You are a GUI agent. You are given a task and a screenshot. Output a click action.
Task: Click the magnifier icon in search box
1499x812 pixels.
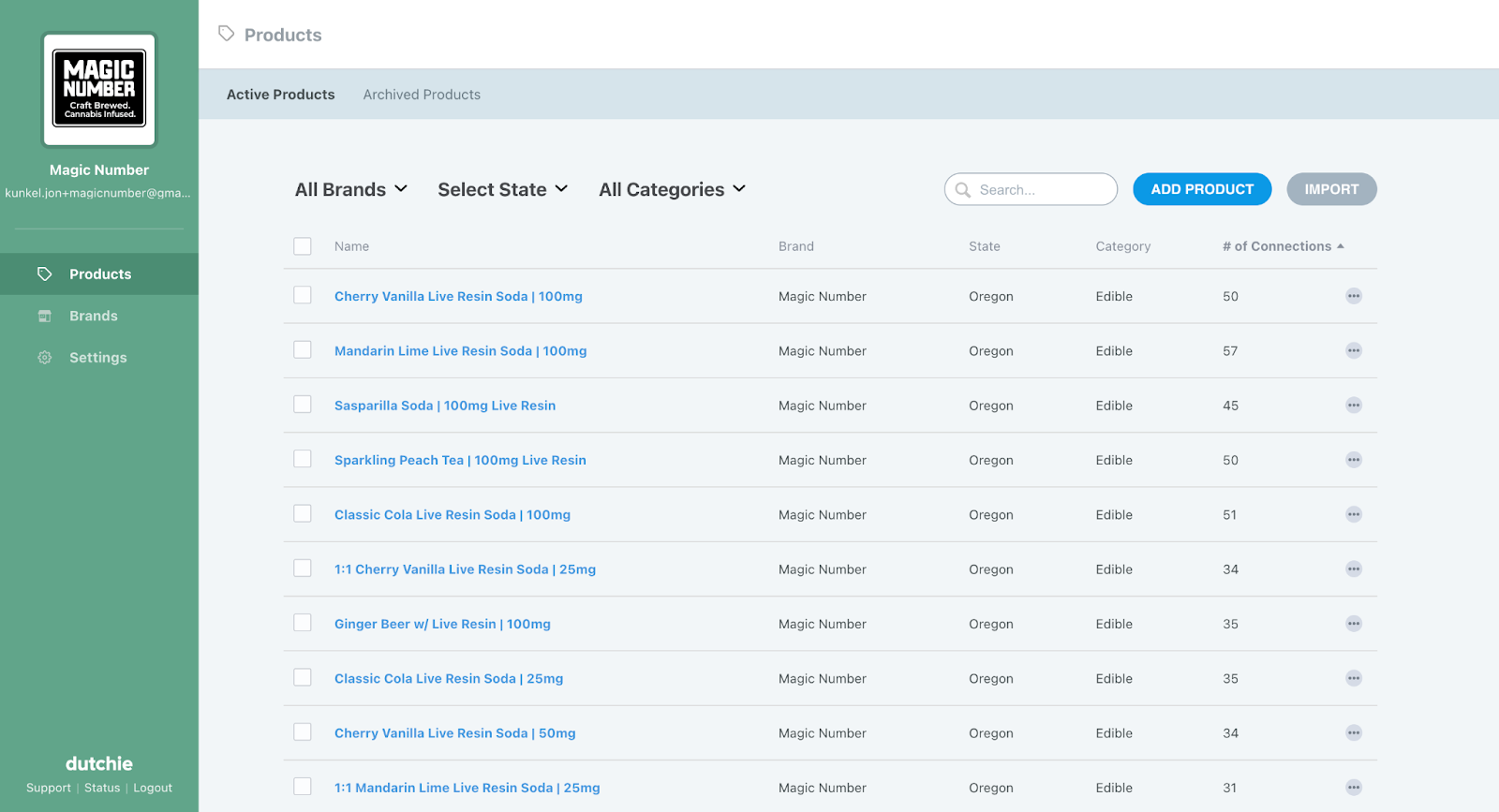click(x=962, y=189)
